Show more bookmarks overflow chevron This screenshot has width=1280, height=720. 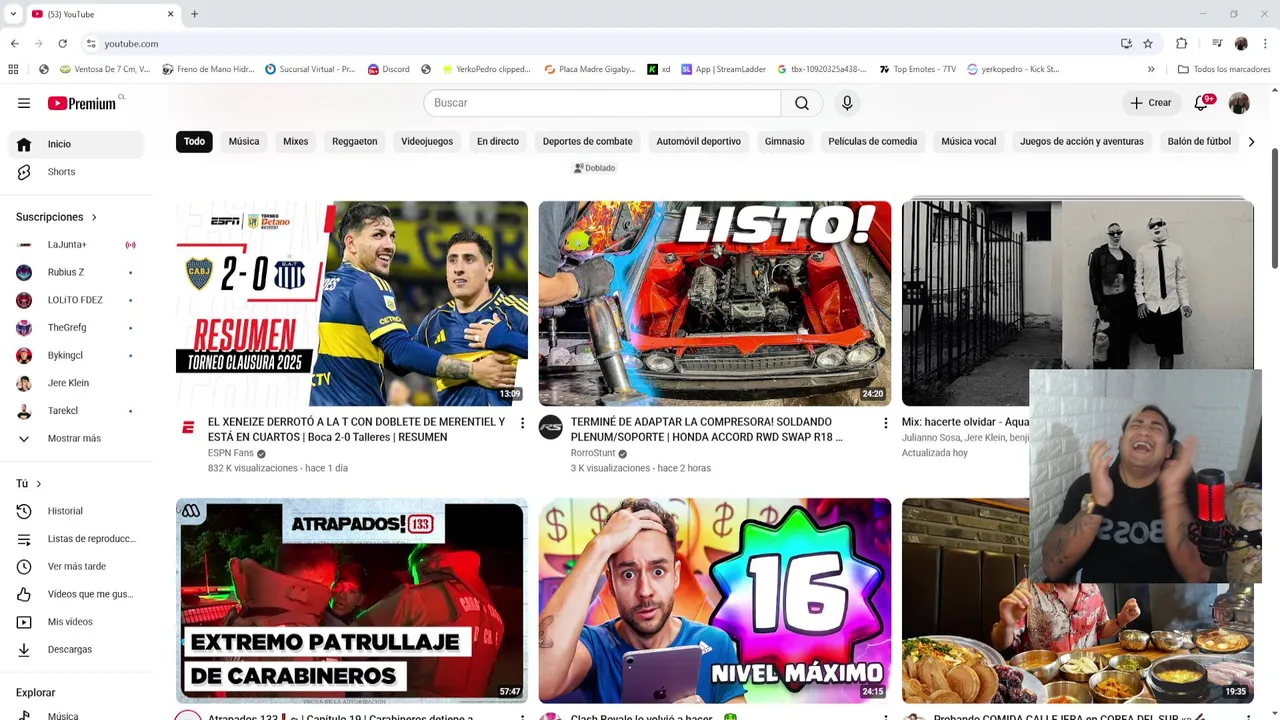[x=1151, y=69]
